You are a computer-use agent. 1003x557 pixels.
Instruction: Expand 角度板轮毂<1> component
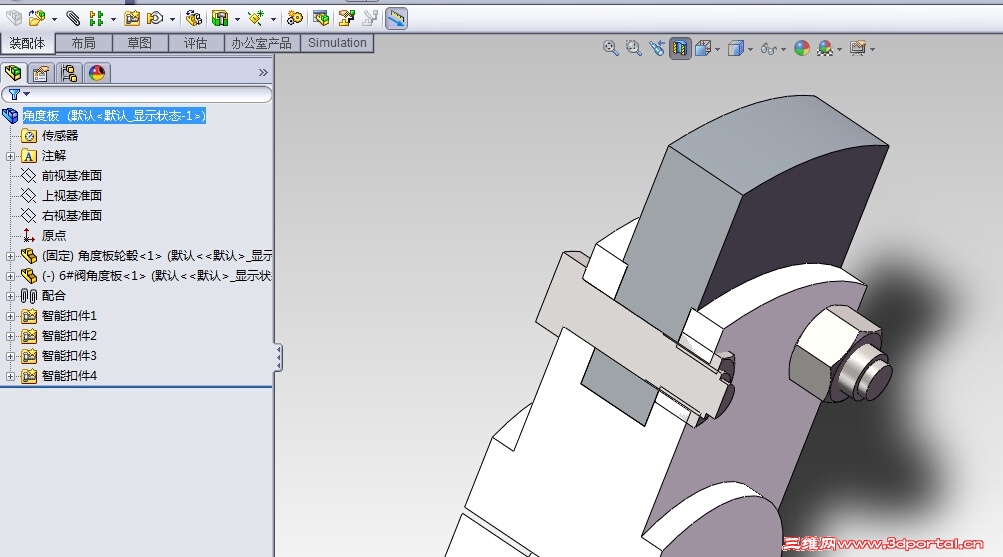click(10, 256)
